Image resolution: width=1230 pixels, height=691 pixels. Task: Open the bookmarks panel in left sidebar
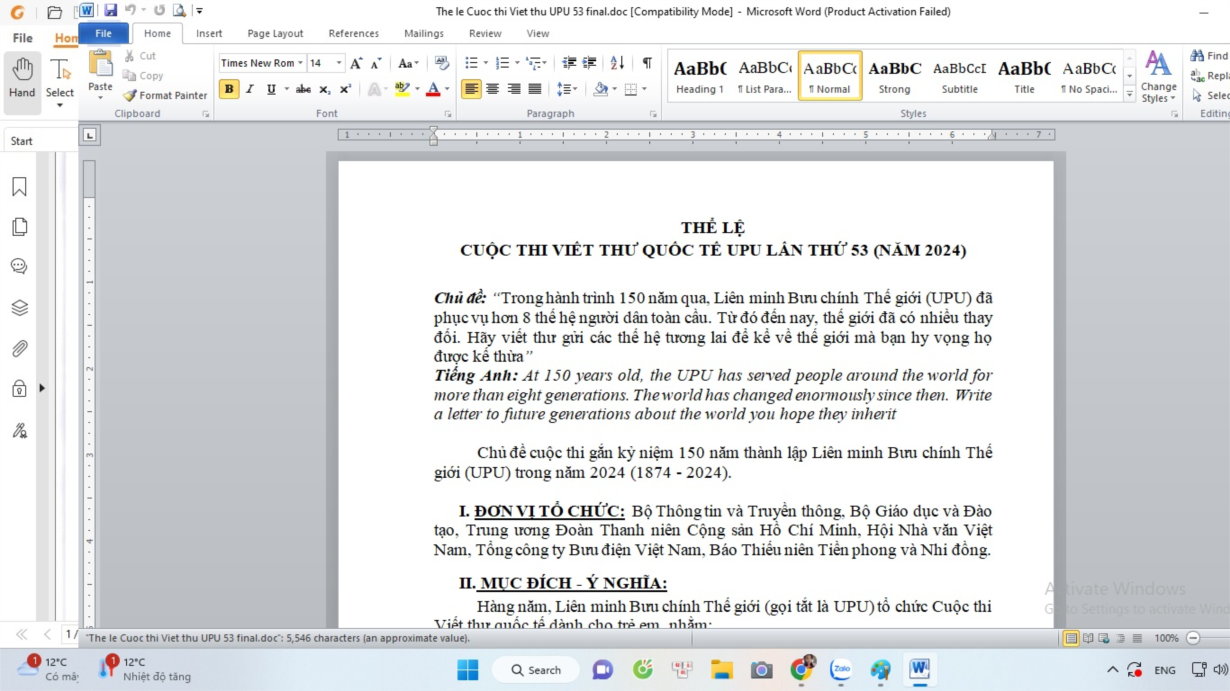click(x=19, y=187)
